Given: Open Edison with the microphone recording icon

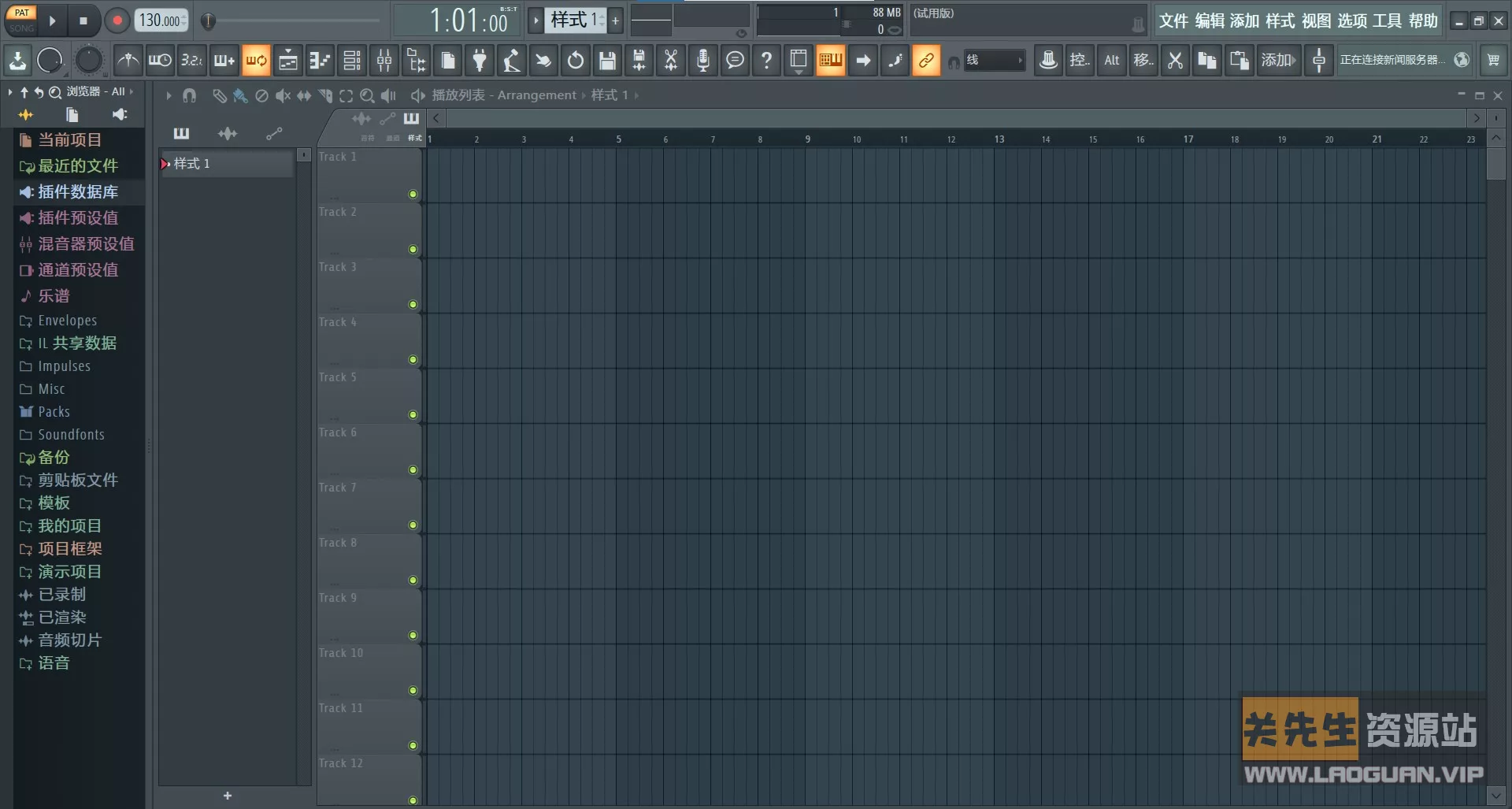Looking at the screenshot, I should pos(702,60).
